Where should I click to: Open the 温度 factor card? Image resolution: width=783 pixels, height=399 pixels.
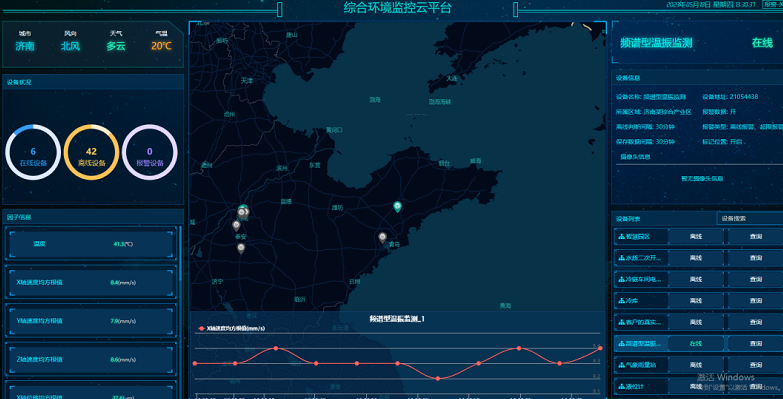click(x=91, y=244)
